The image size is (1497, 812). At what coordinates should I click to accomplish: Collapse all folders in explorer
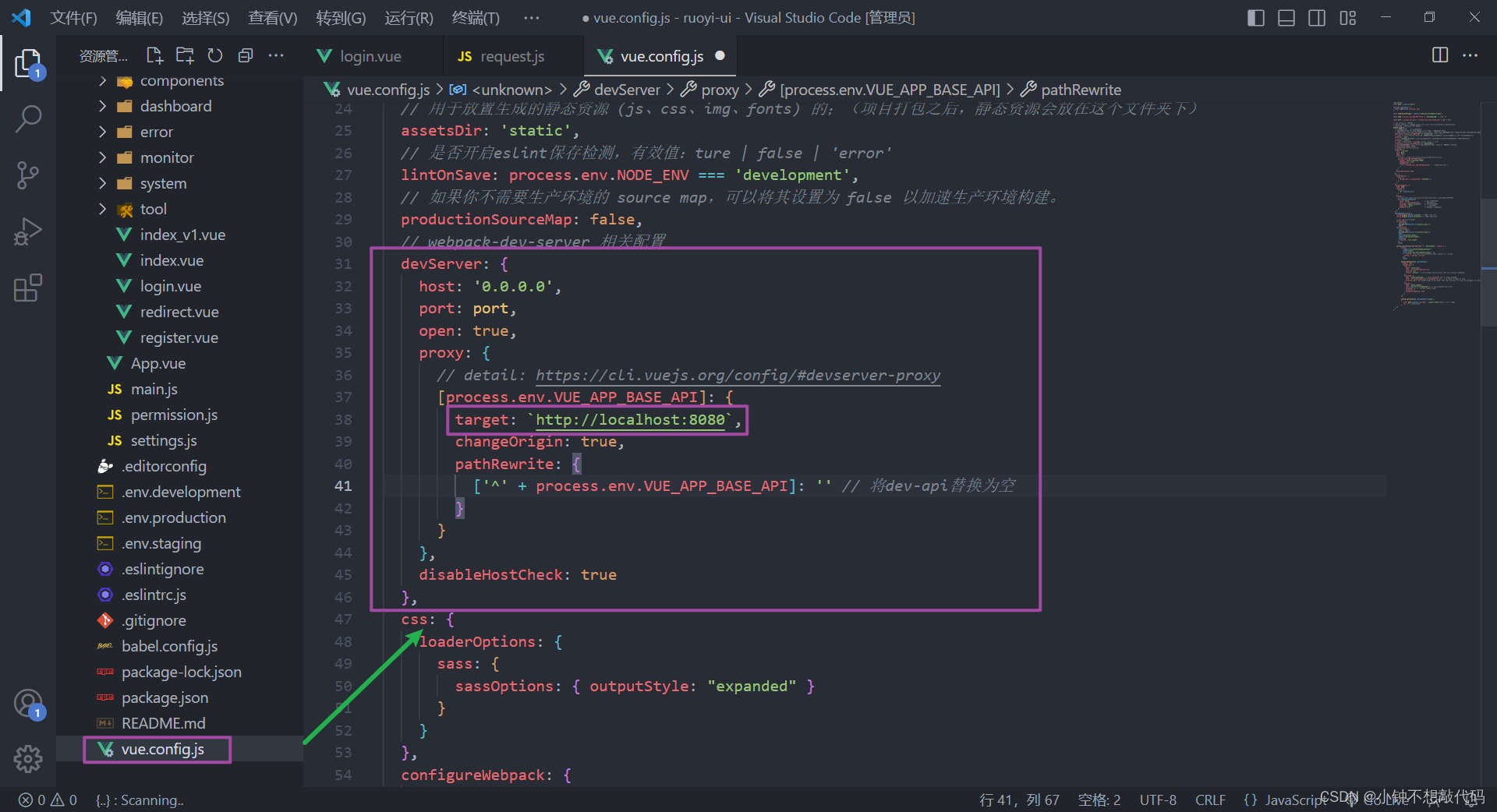click(x=246, y=55)
